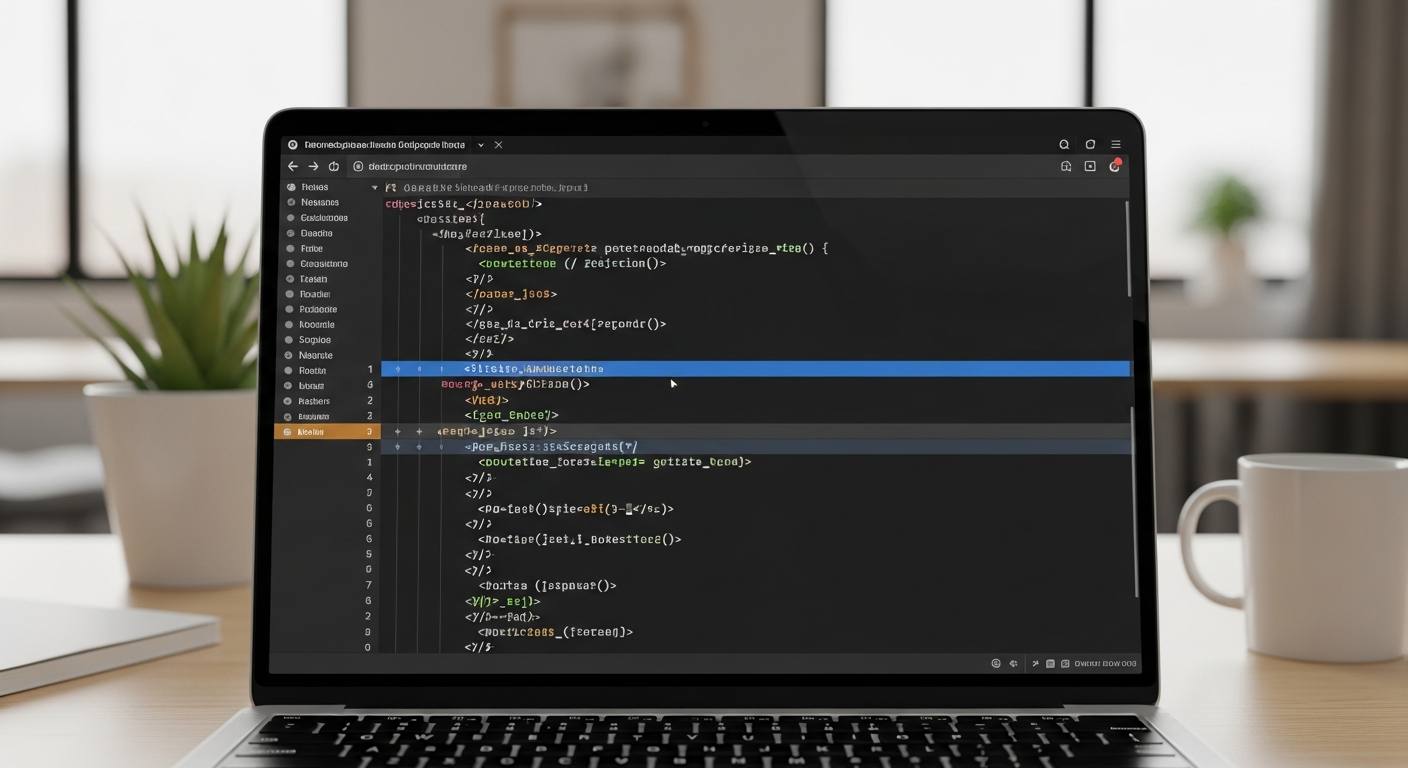Click the forward navigation arrow

pos(312,166)
